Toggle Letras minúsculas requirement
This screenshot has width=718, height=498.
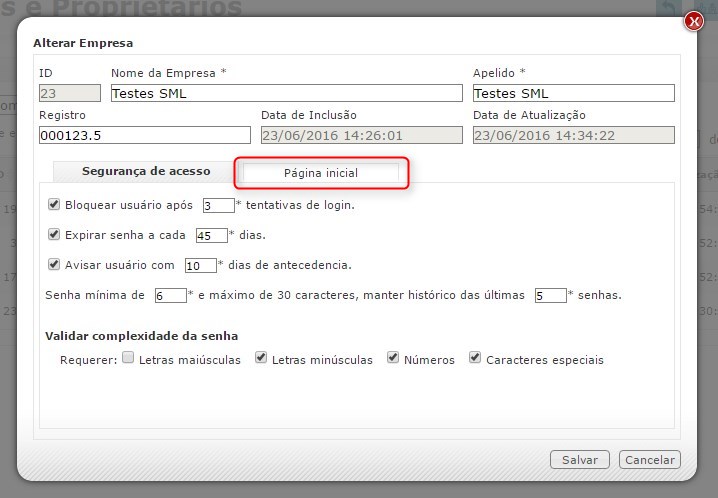point(261,358)
